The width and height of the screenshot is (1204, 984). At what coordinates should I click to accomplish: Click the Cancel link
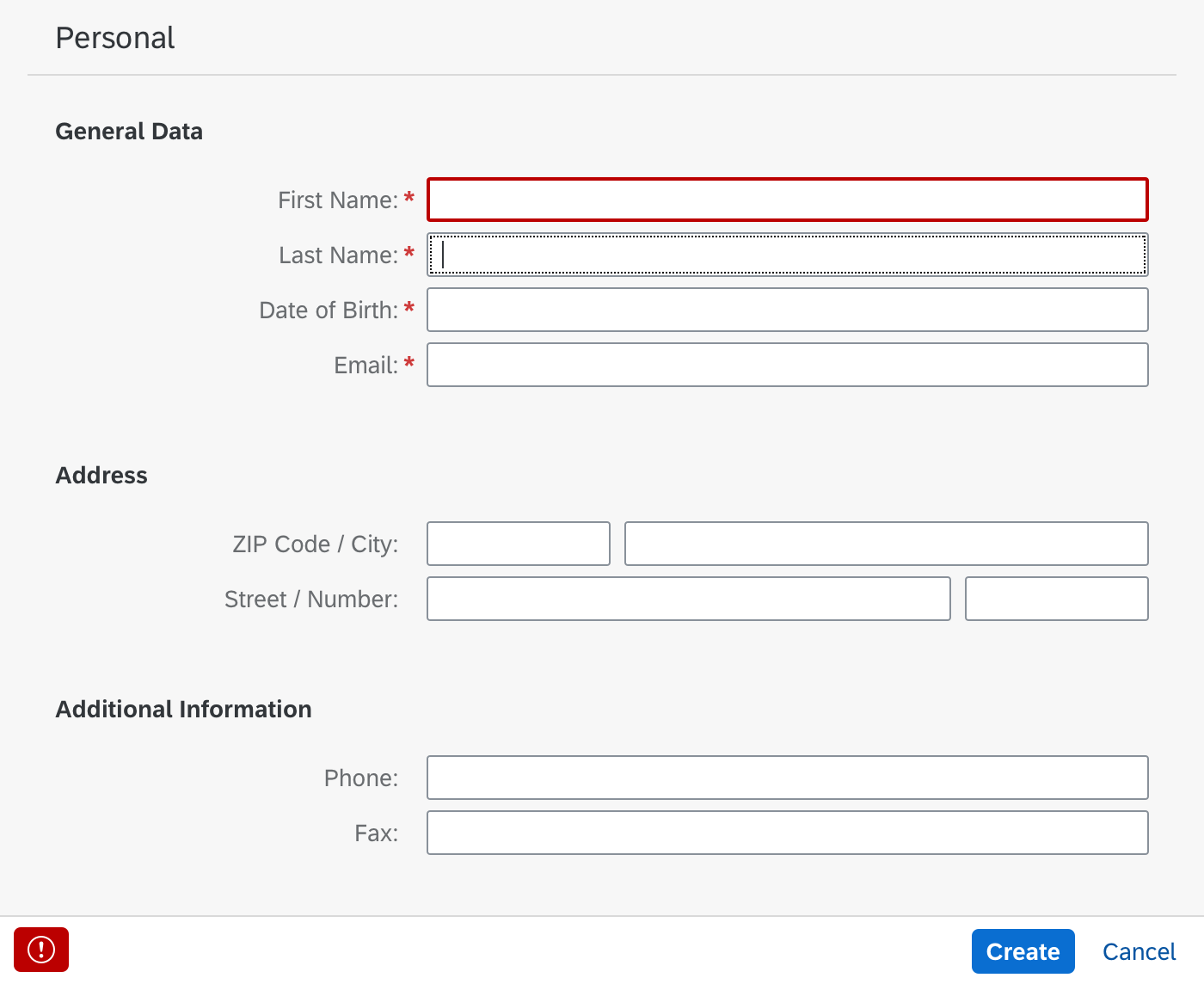(x=1139, y=951)
